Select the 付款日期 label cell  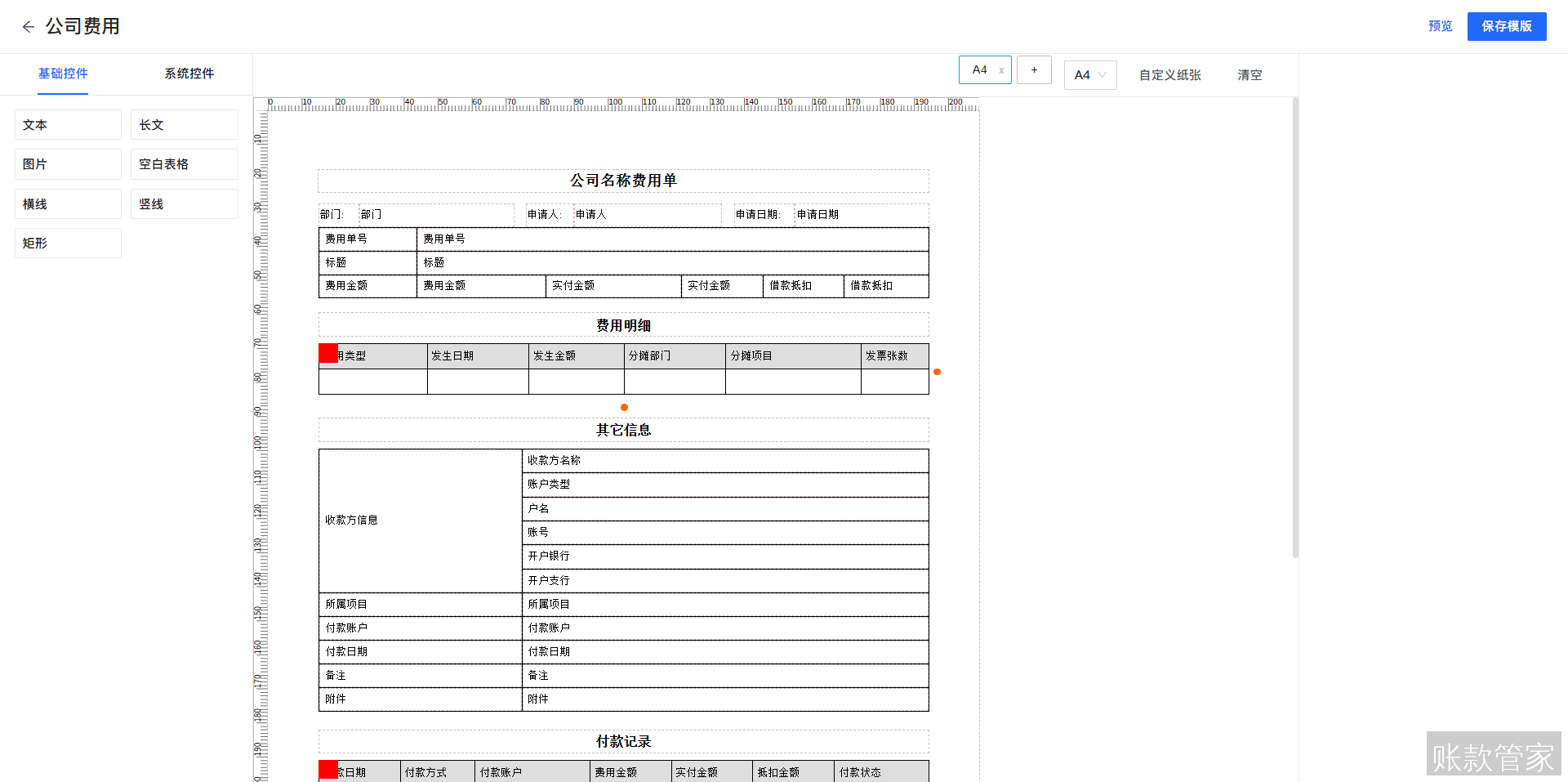(x=421, y=652)
